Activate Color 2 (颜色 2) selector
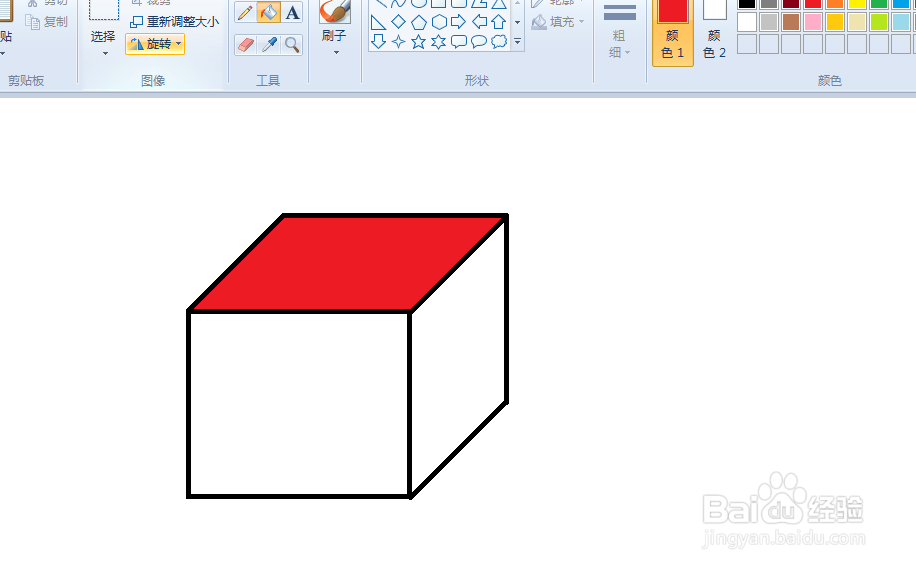 coord(714,32)
